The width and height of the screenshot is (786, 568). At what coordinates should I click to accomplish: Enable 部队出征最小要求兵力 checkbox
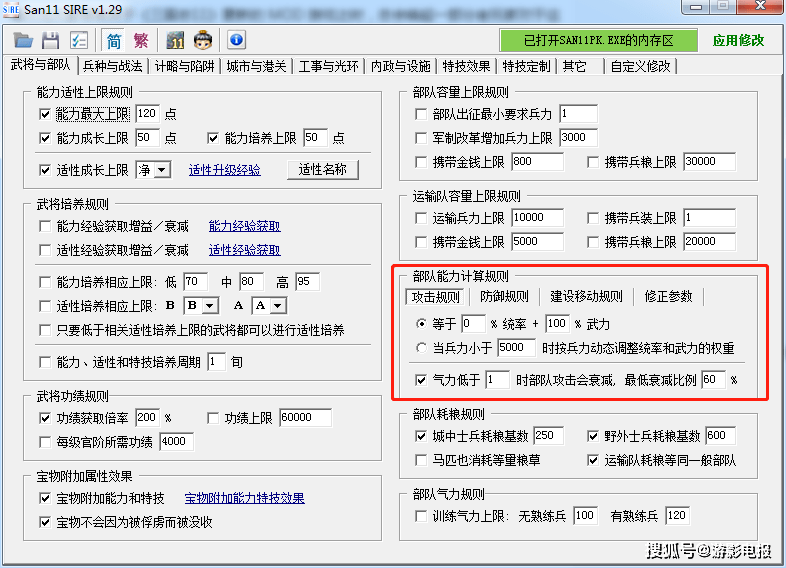pos(421,114)
